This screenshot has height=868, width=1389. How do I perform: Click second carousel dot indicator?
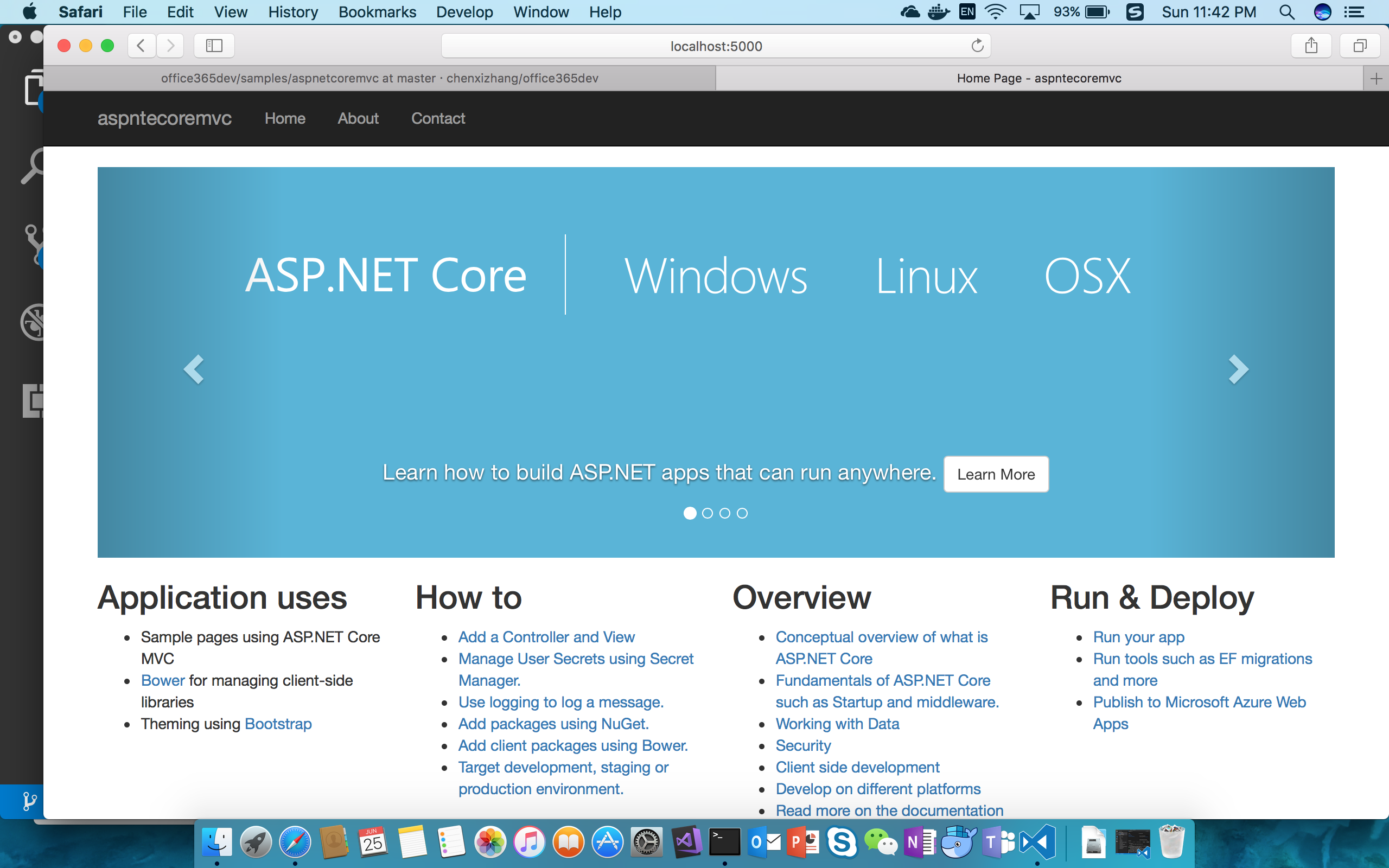coord(707,513)
